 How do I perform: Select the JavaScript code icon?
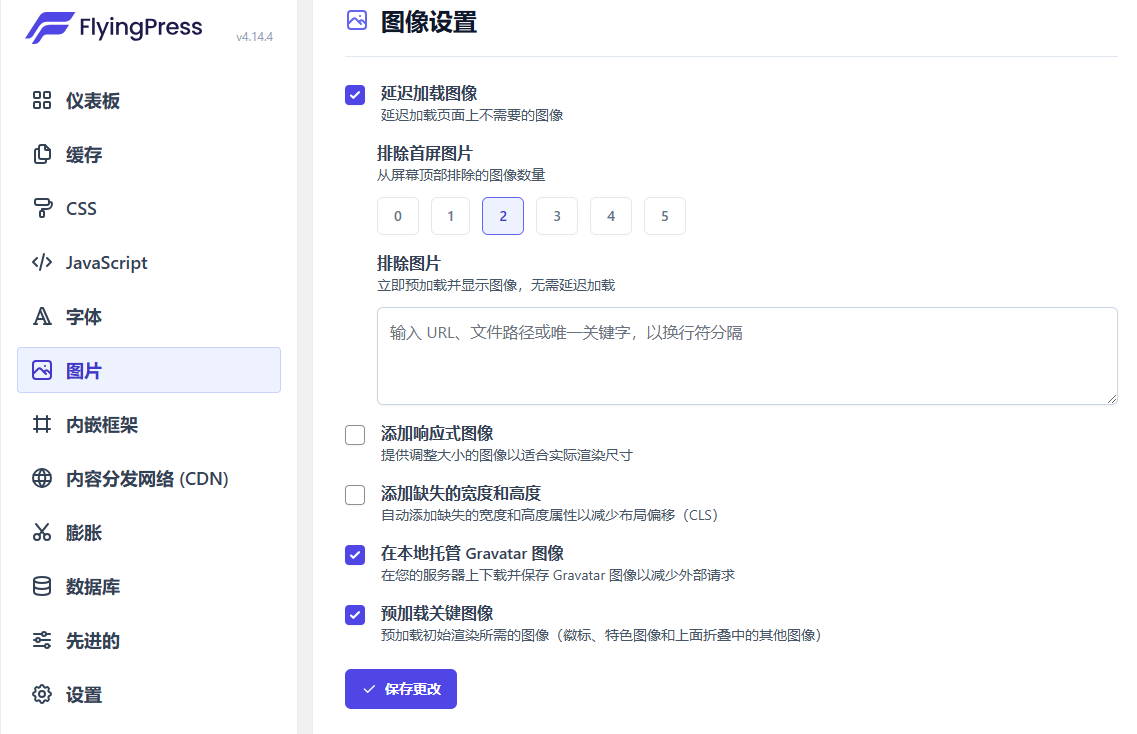(40, 262)
